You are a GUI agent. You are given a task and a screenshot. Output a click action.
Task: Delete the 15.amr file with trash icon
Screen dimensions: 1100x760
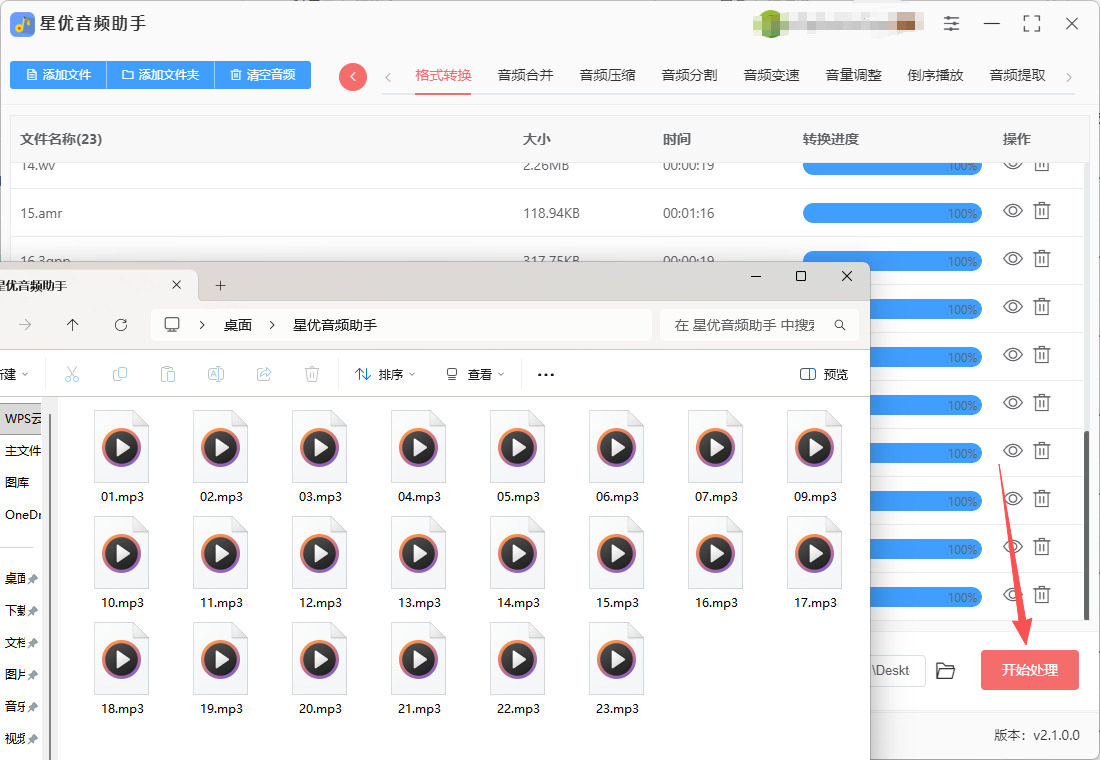coord(1041,211)
